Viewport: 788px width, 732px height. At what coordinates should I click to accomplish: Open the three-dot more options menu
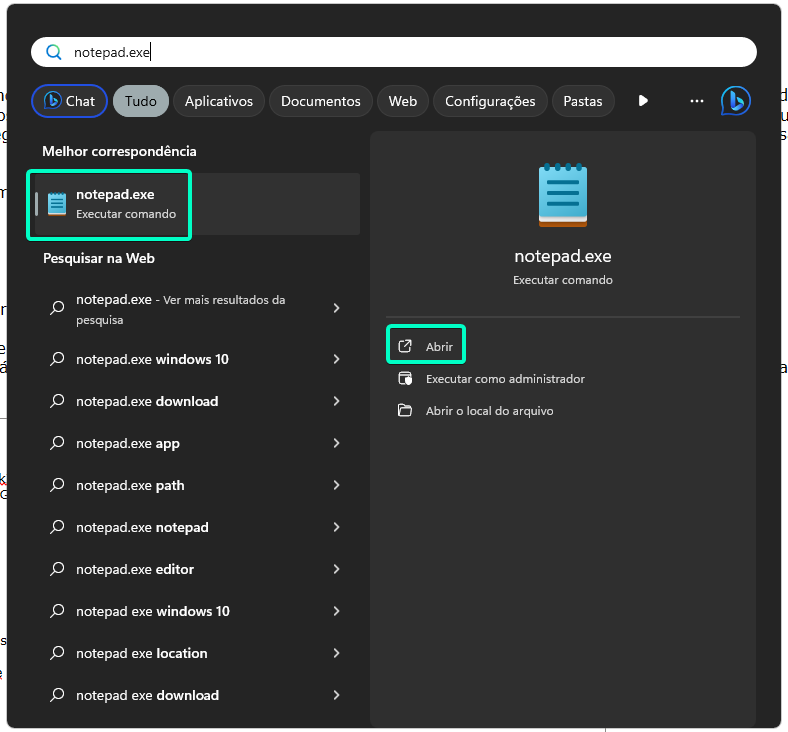(x=697, y=101)
